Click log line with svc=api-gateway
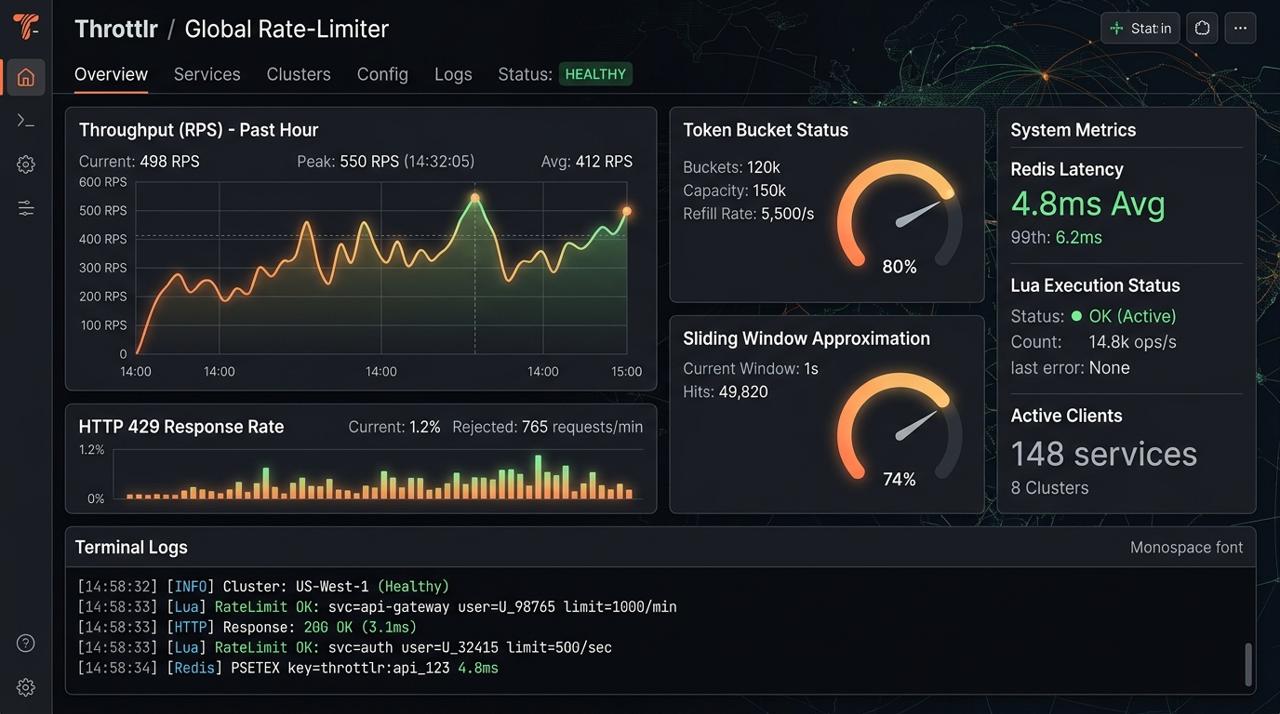The height and width of the screenshot is (714, 1280). (377, 607)
